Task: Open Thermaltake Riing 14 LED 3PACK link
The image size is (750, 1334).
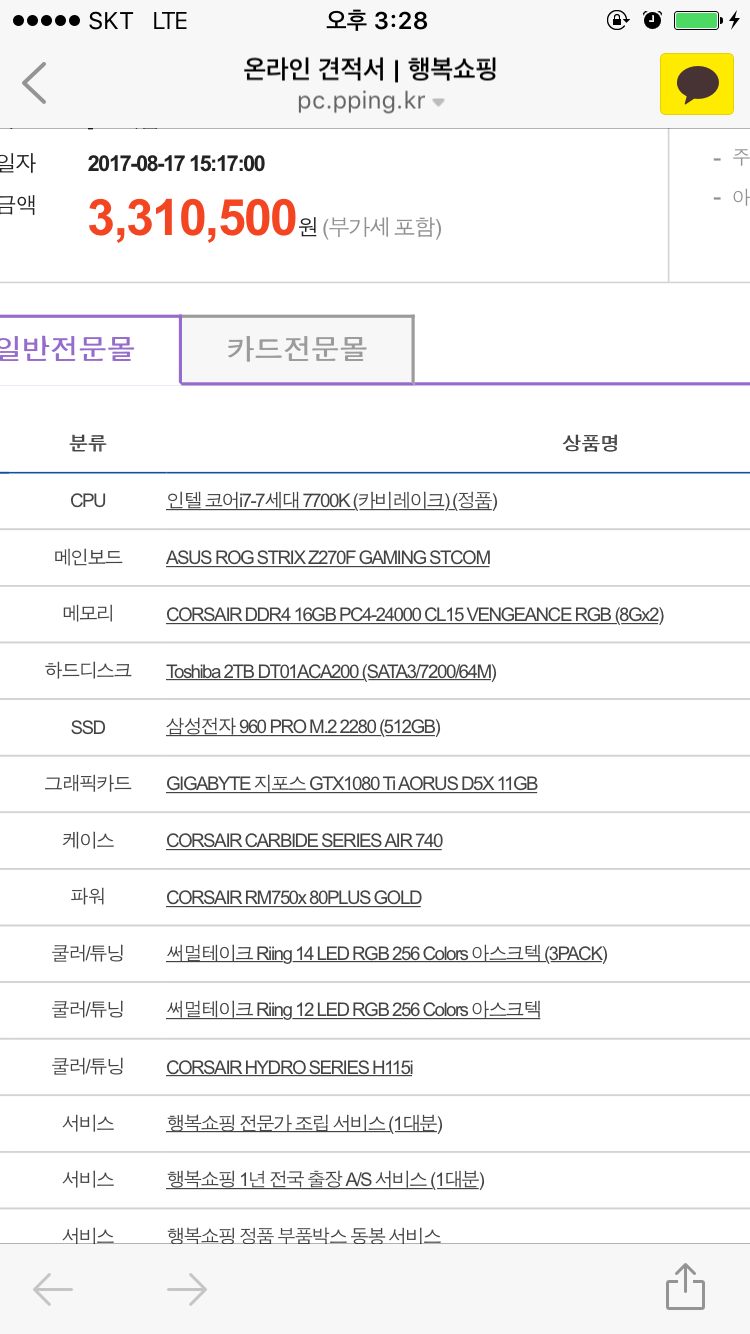Action: tap(386, 954)
